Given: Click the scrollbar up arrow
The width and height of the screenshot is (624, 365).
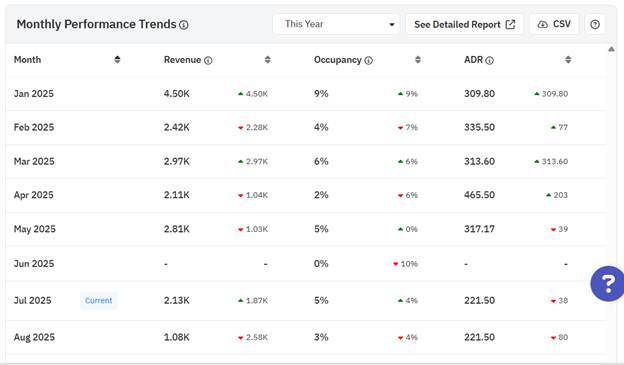Looking at the screenshot, I should coord(611,49).
